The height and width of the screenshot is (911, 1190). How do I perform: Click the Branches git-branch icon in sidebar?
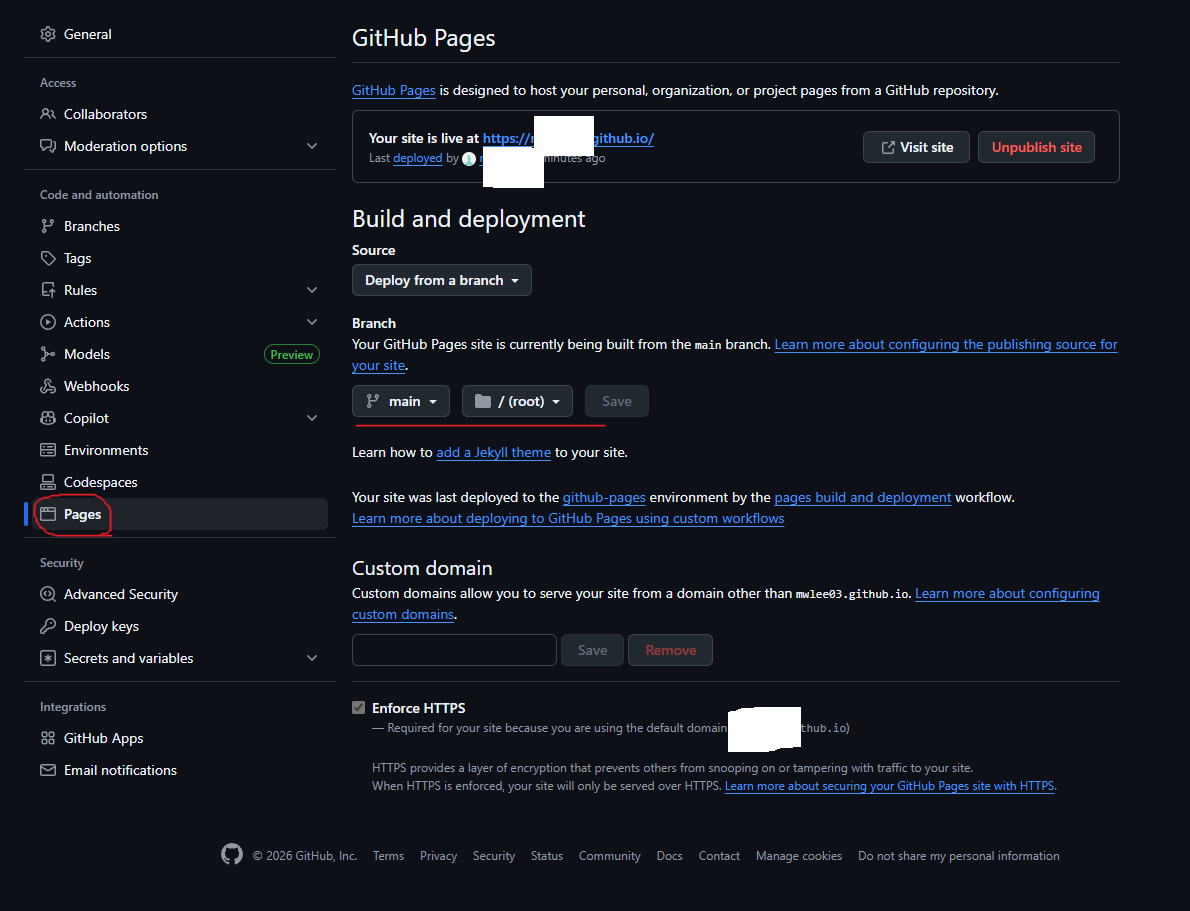(48, 226)
